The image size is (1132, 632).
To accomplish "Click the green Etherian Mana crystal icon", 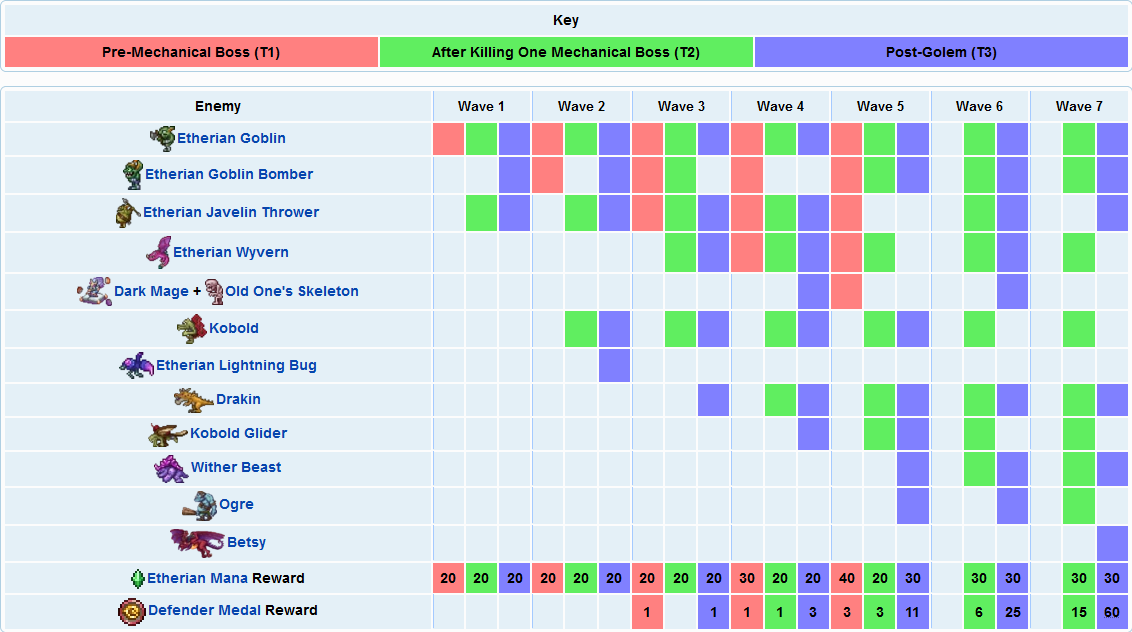I will 138,579.
